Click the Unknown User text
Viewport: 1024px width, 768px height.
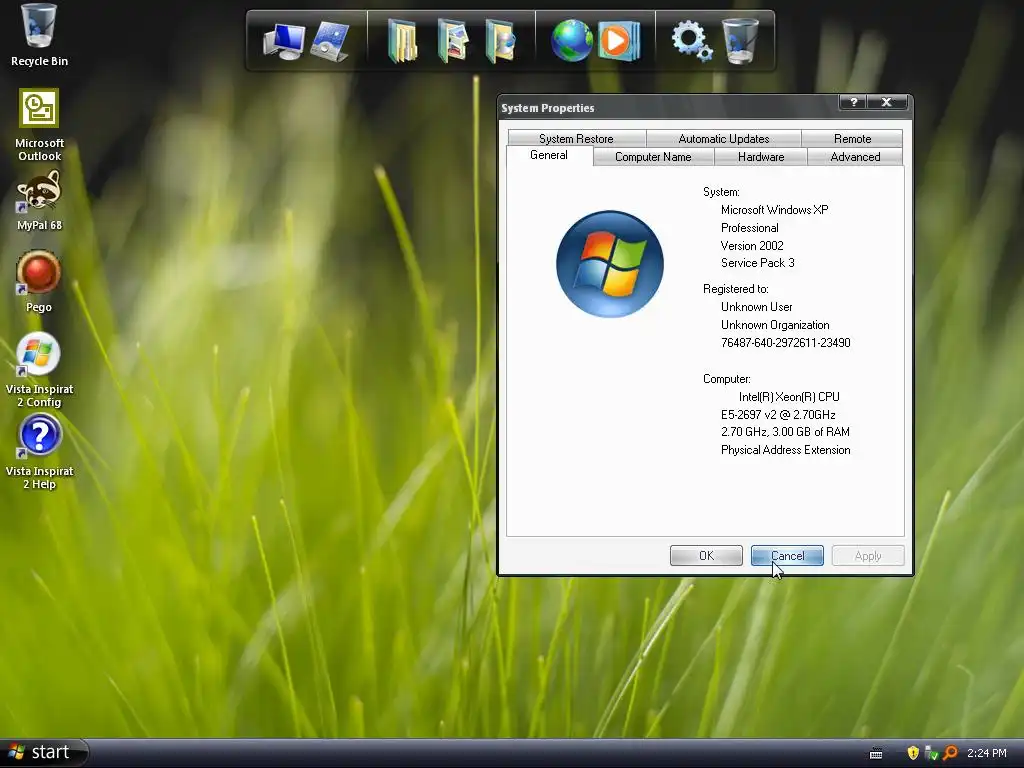(x=756, y=307)
